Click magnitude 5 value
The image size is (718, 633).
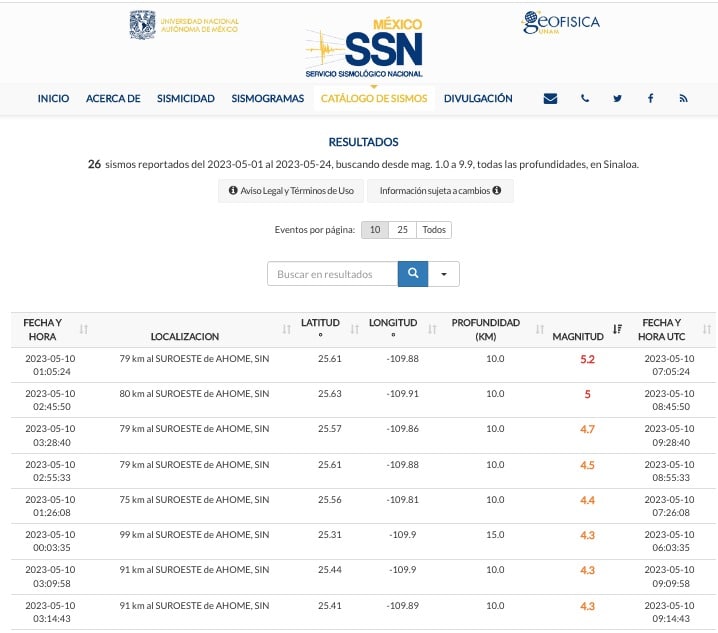coord(587,394)
